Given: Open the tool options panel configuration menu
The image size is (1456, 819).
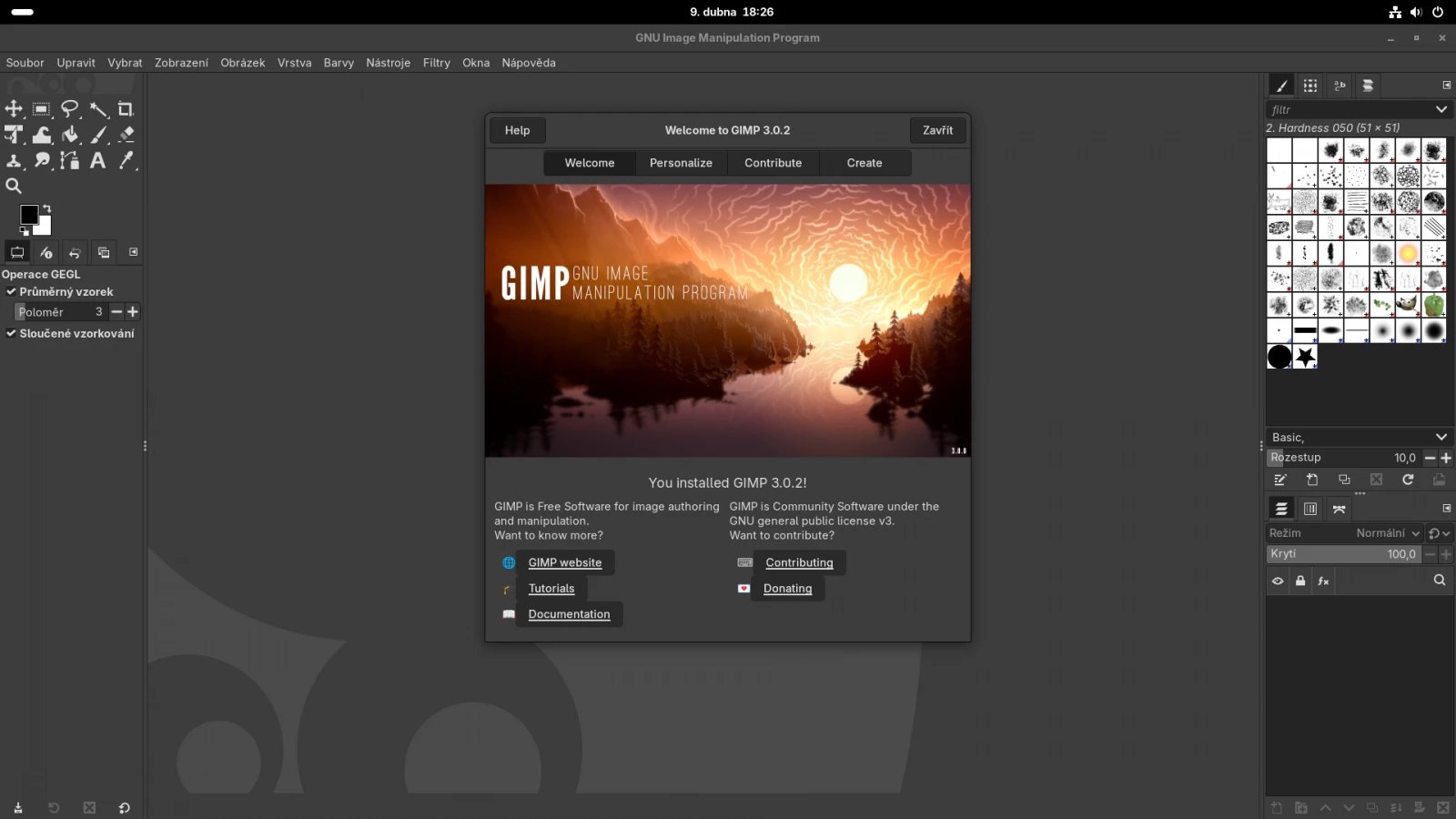Looking at the screenshot, I should point(134,252).
